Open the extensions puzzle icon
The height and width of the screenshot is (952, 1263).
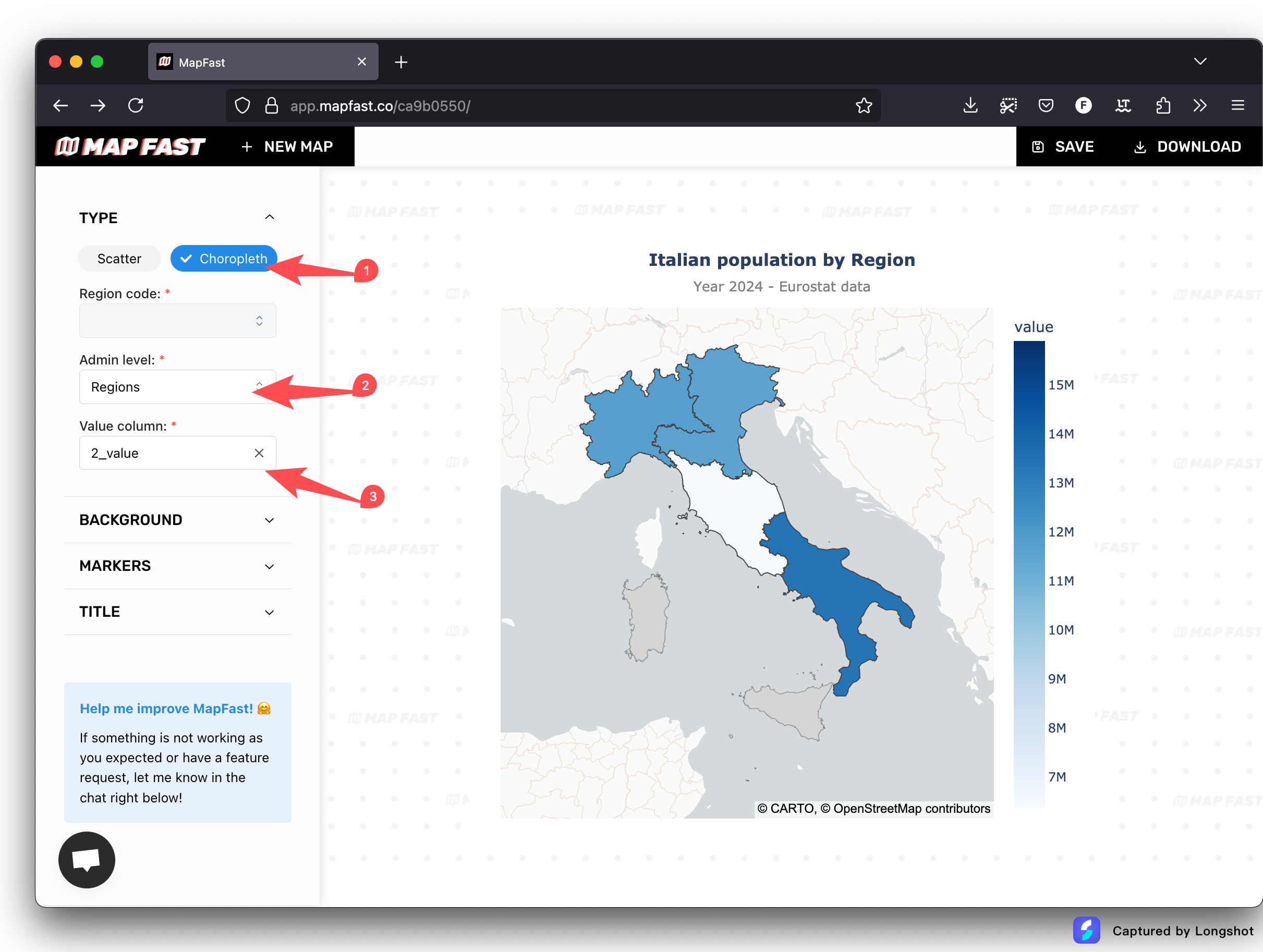(x=1162, y=106)
